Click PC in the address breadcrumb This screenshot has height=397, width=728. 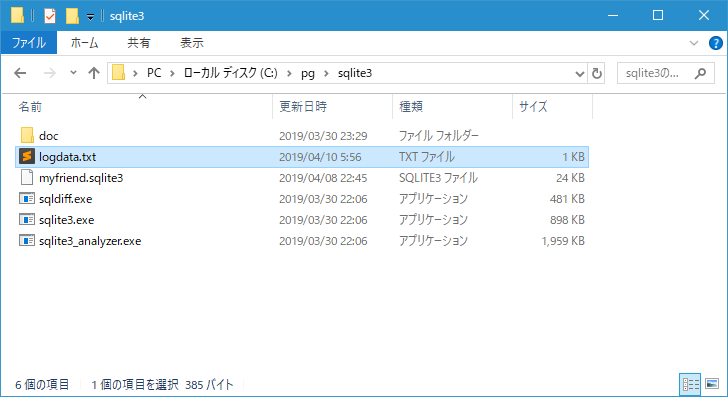(x=154, y=73)
